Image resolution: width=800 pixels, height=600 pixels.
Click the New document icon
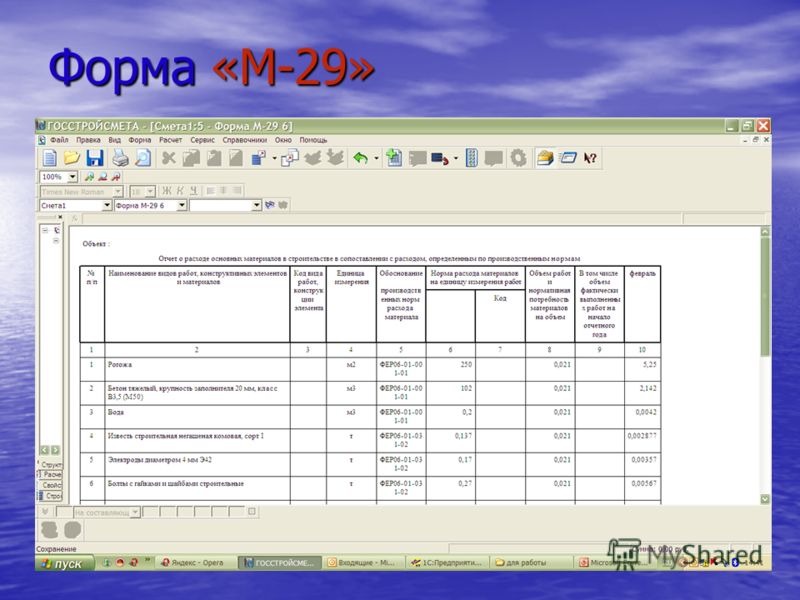(50, 159)
